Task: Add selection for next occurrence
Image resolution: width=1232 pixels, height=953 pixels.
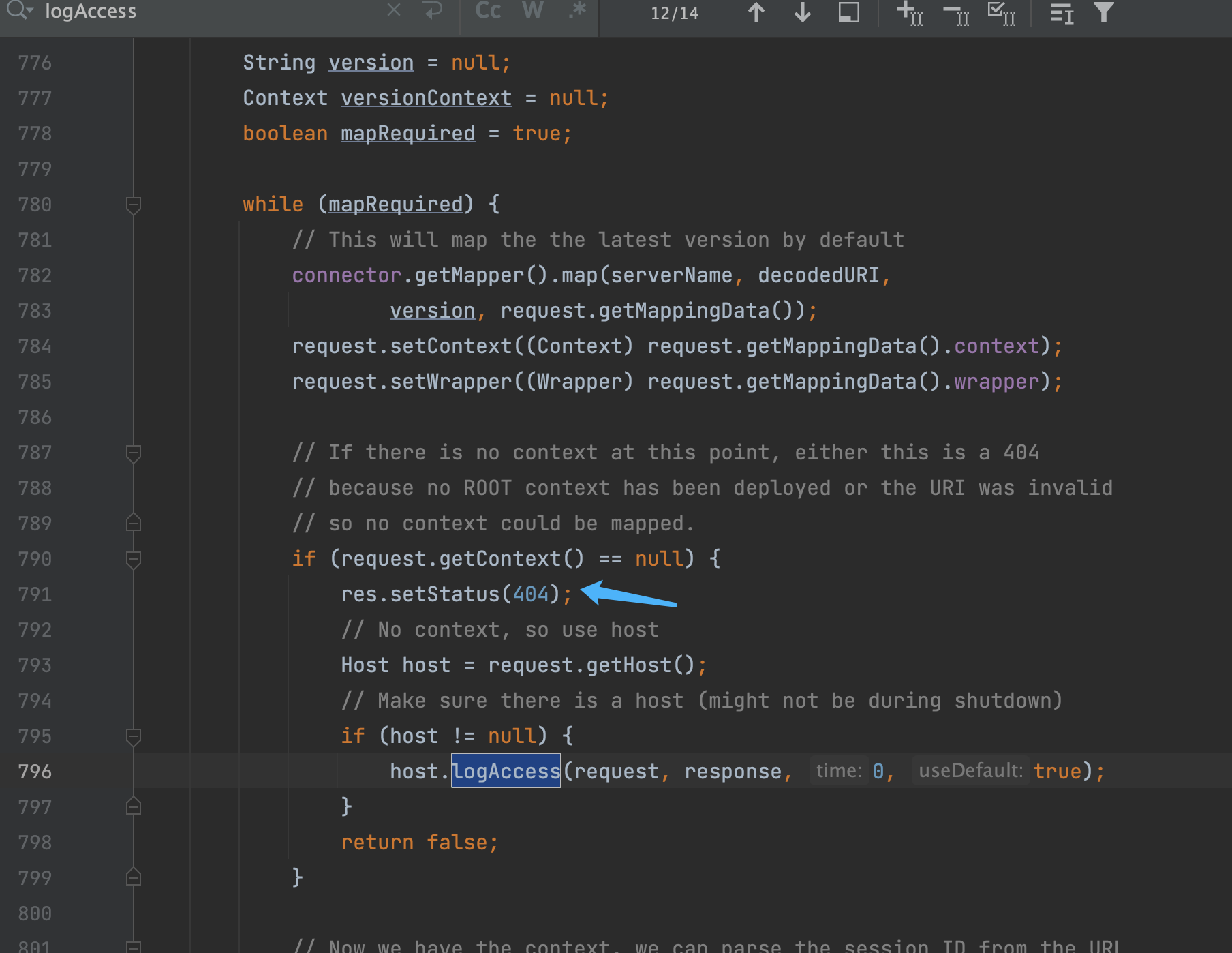Action: click(x=910, y=12)
